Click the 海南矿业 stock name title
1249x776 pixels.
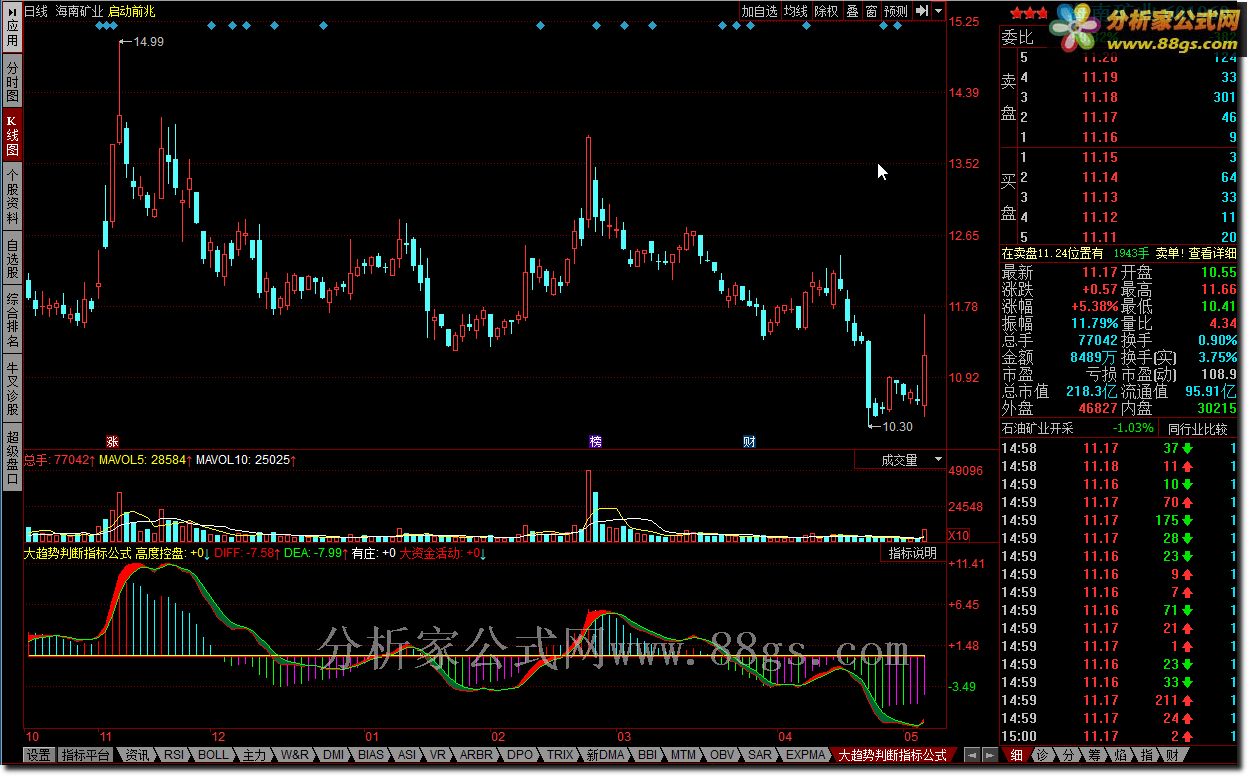coord(79,11)
